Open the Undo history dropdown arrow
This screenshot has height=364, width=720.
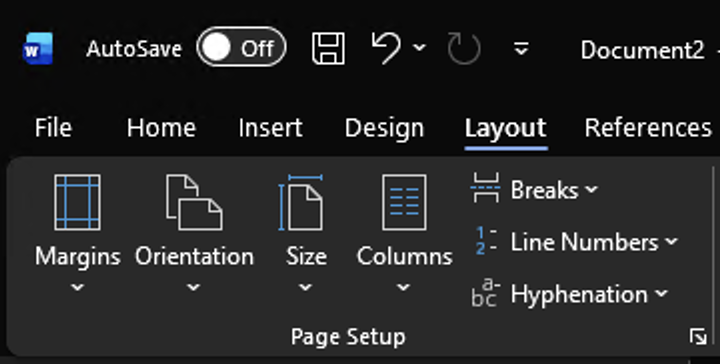(419, 47)
